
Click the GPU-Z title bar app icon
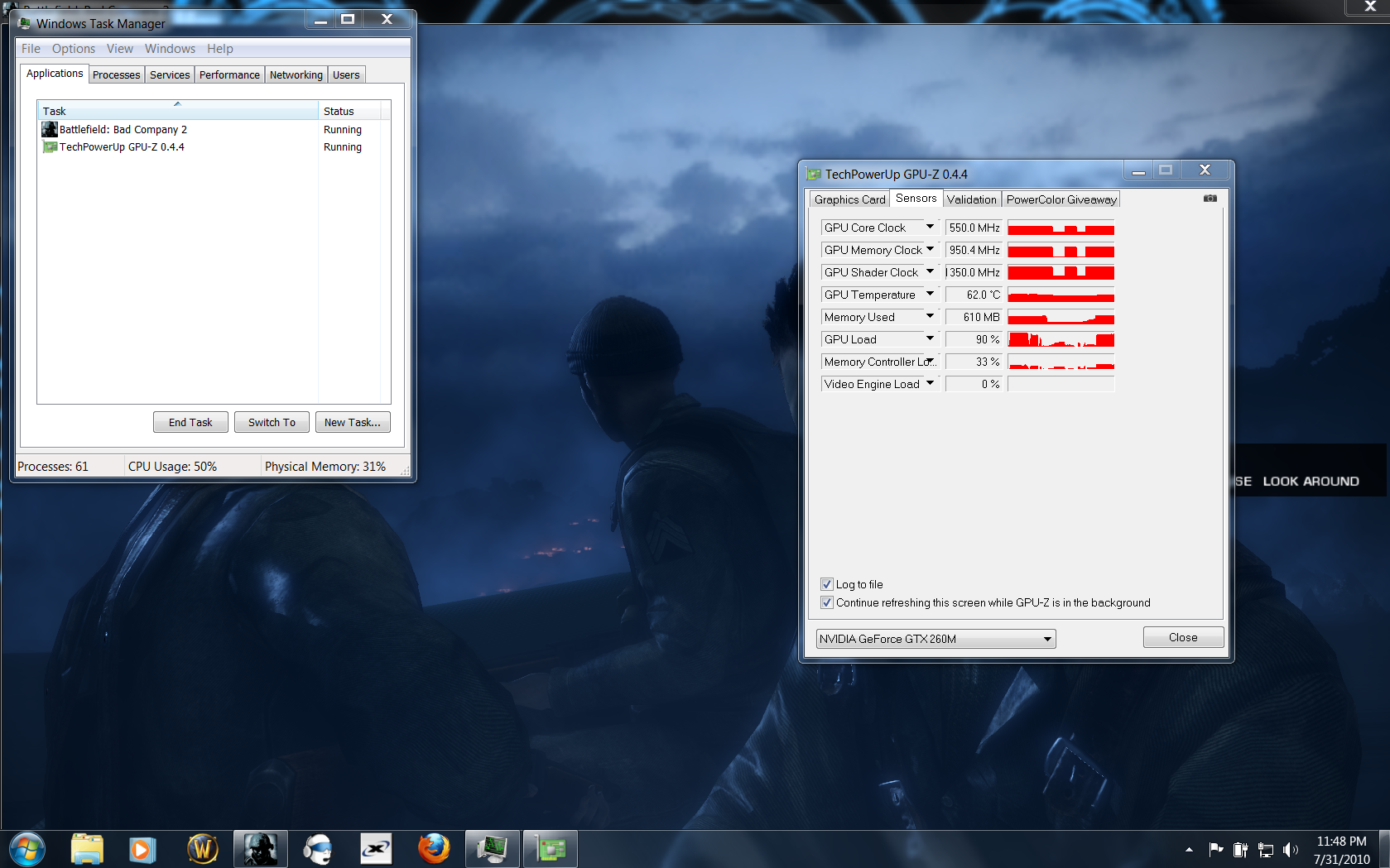pyautogui.click(x=814, y=174)
